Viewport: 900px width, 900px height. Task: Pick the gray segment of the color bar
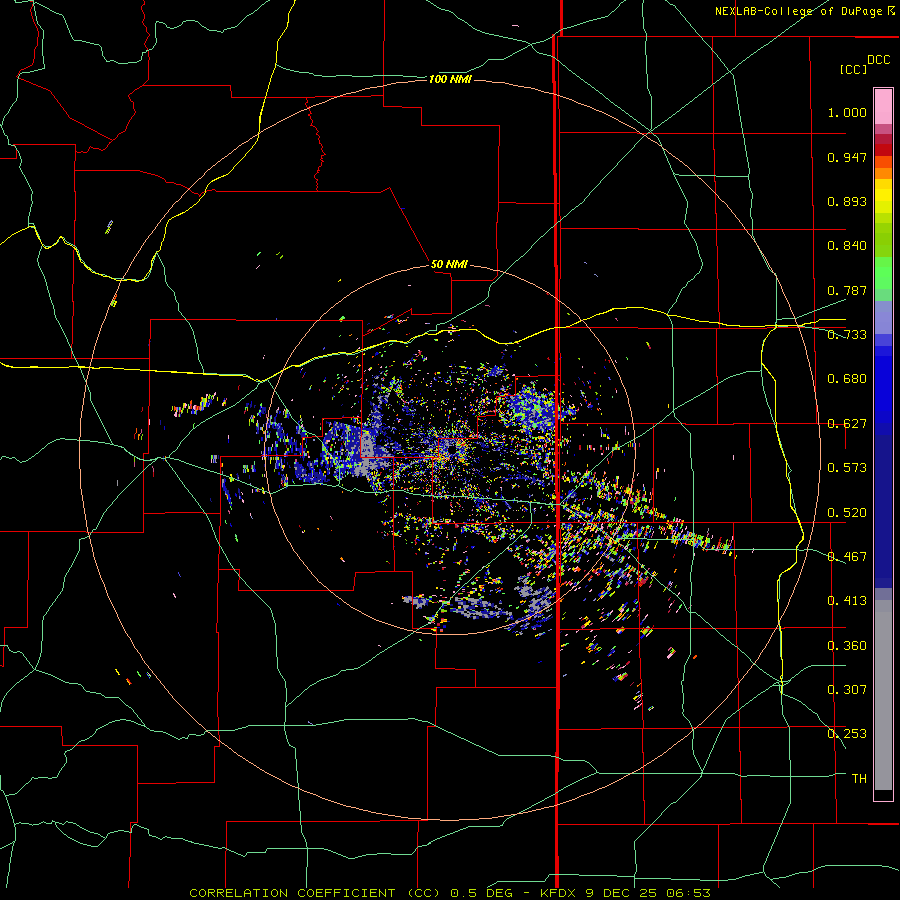coord(883,695)
